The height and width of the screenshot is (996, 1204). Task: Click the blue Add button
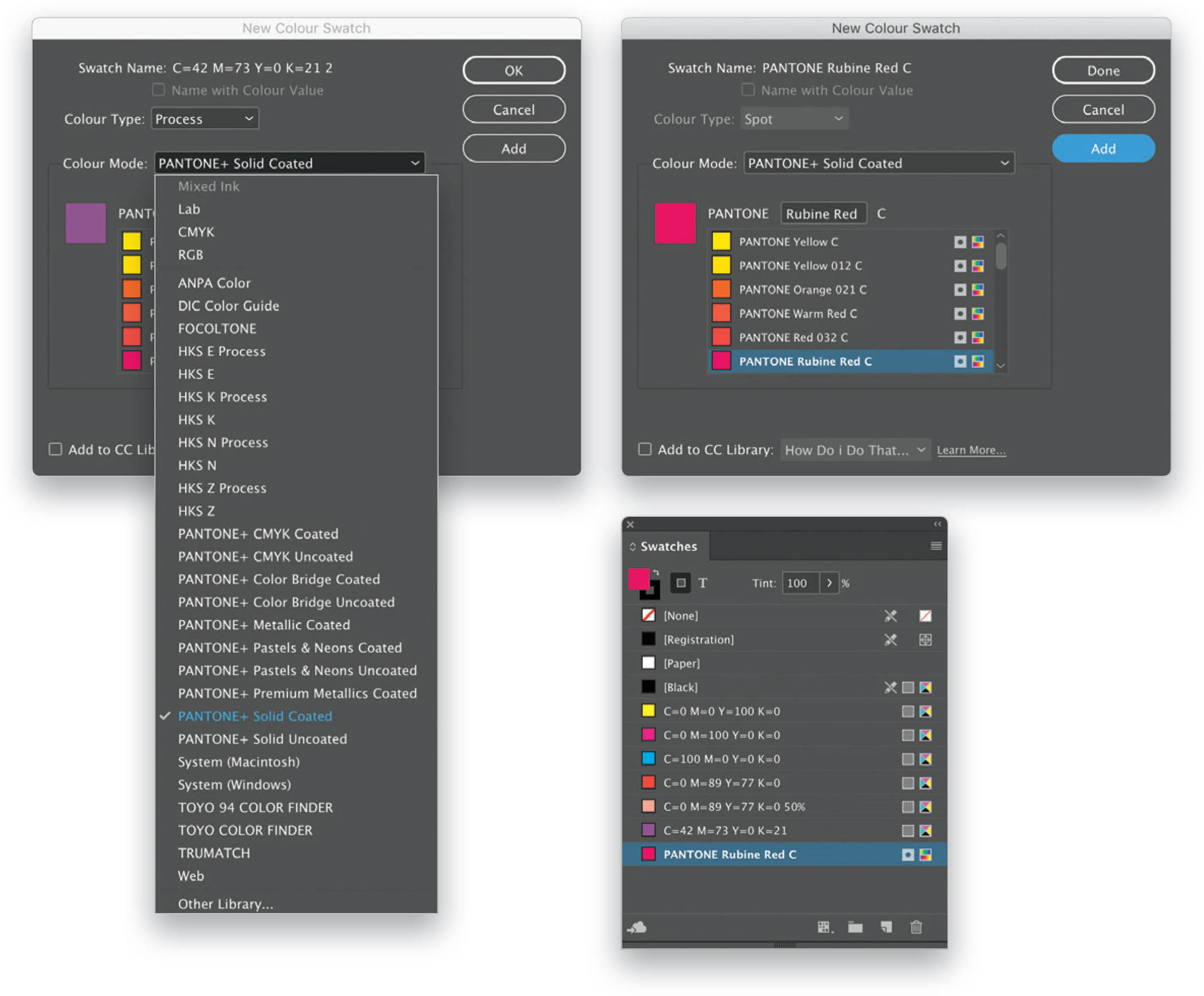1103,149
